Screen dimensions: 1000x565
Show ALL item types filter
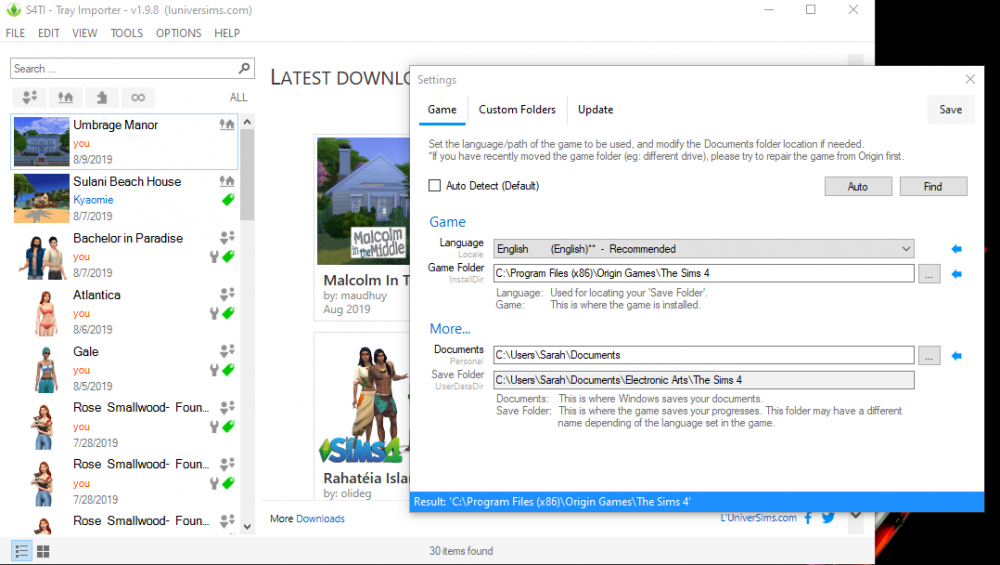tap(239, 98)
